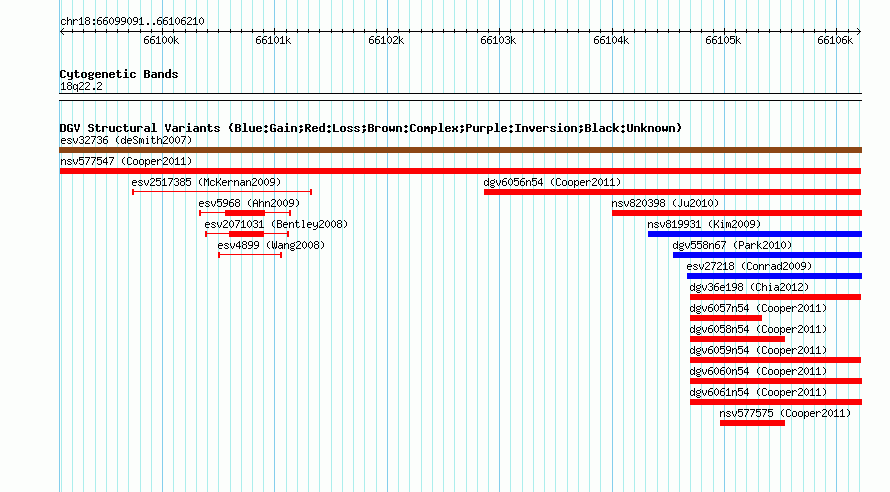Click the 66100k ruler tick label
Screen dimensions: 890x492
coord(161,40)
